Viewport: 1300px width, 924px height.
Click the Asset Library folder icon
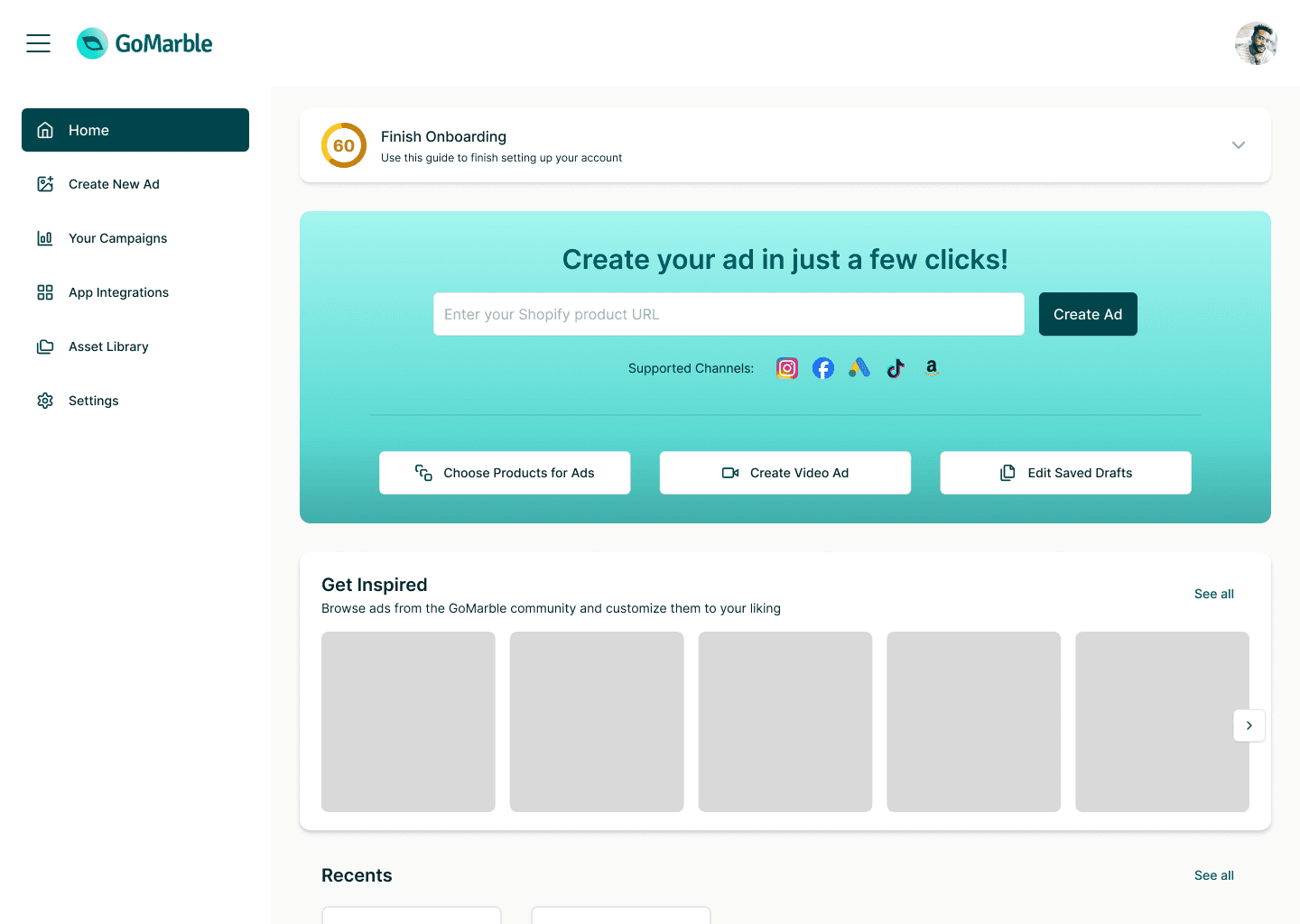(x=45, y=346)
